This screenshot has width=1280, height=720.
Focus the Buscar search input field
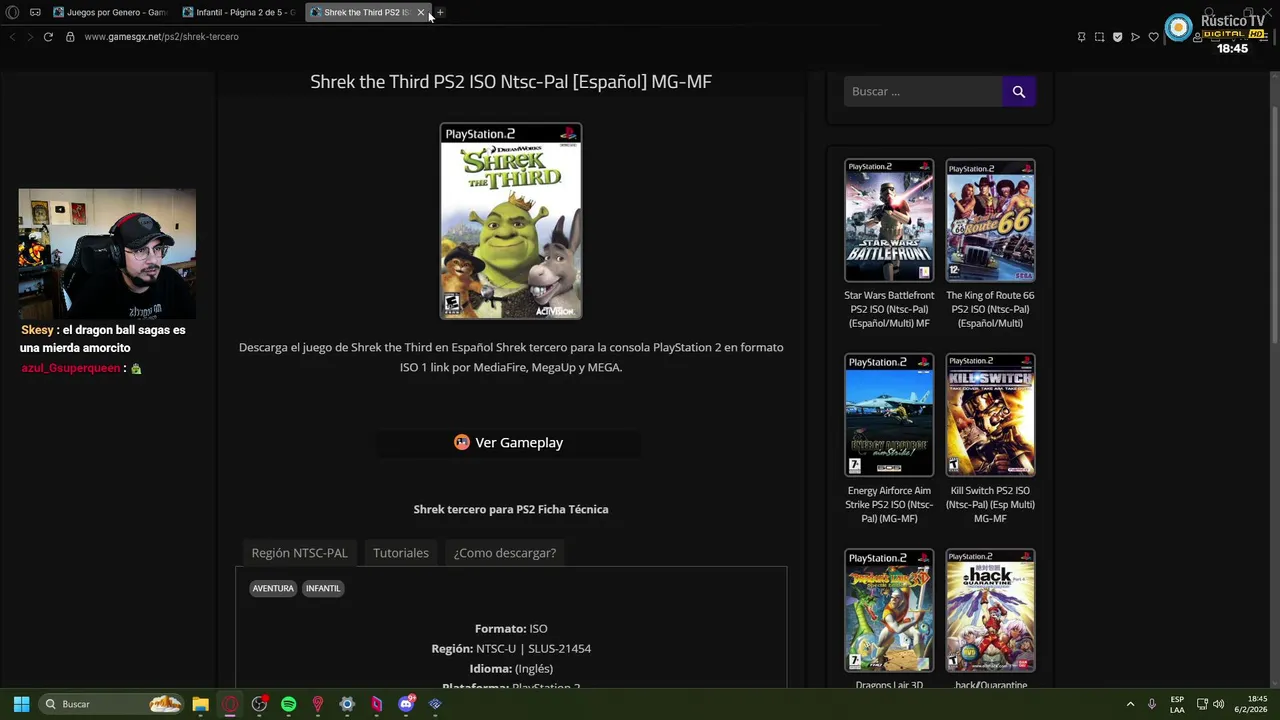pyautogui.click(x=923, y=91)
